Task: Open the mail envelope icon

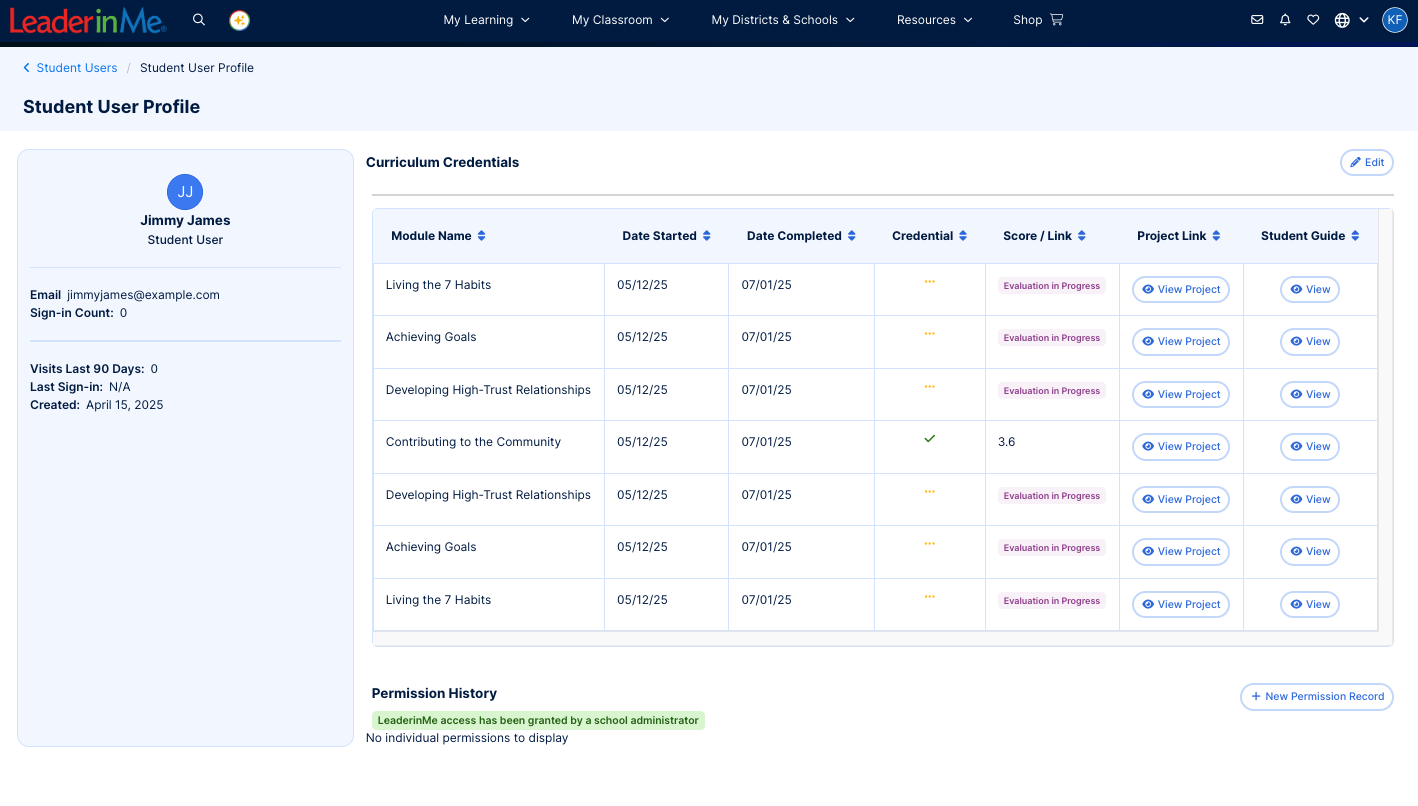Action: 1257,20
